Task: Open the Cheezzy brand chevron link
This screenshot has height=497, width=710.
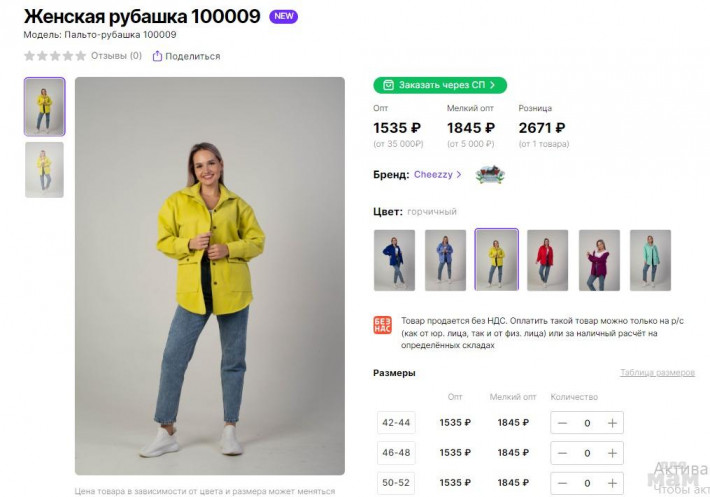Action: coord(459,174)
